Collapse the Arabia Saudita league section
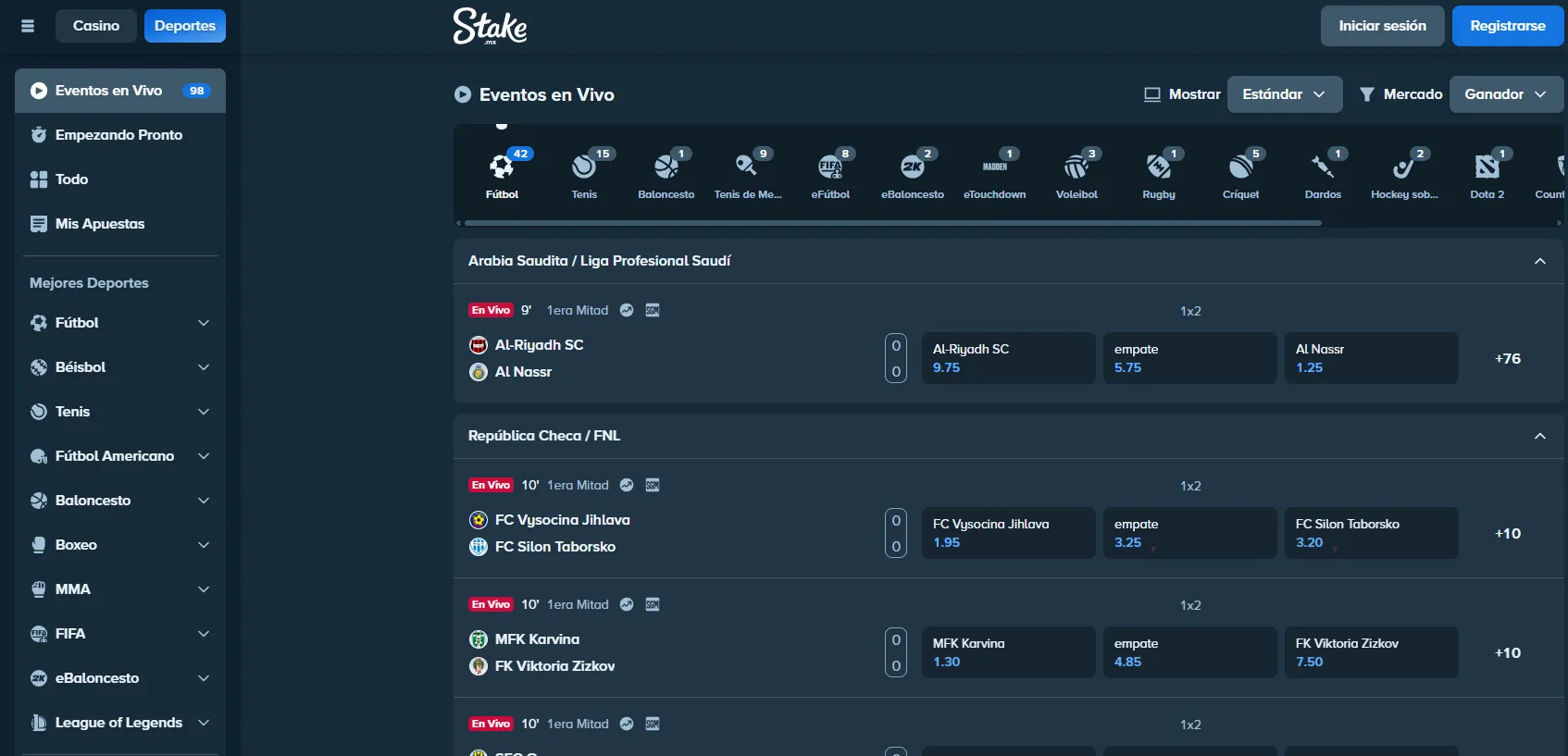Screen dimensions: 1568x756 (x=1540, y=261)
